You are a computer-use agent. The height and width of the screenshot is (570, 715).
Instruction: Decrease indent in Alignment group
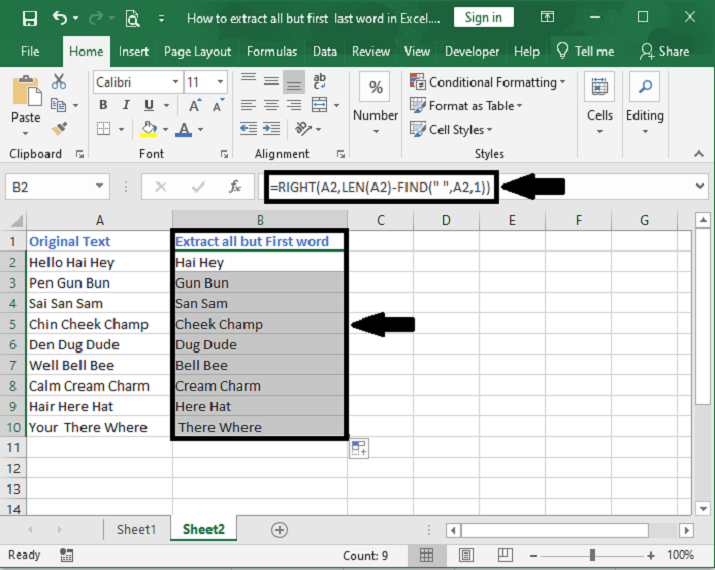pyautogui.click(x=249, y=129)
